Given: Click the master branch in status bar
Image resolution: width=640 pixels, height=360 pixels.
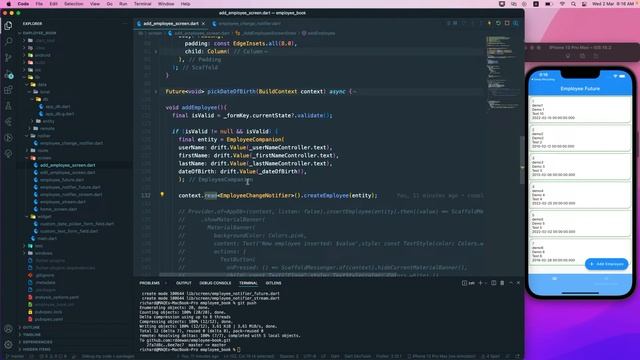Looking at the screenshot, I should pos(17,356).
